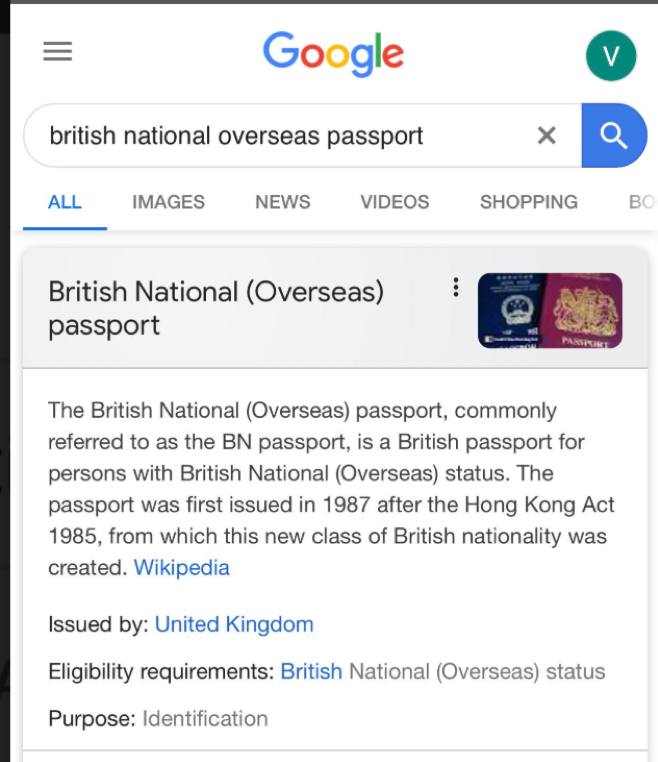The image size is (658, 762).
Task: Open the hamburger main menu
Action: tap(58, 52)
